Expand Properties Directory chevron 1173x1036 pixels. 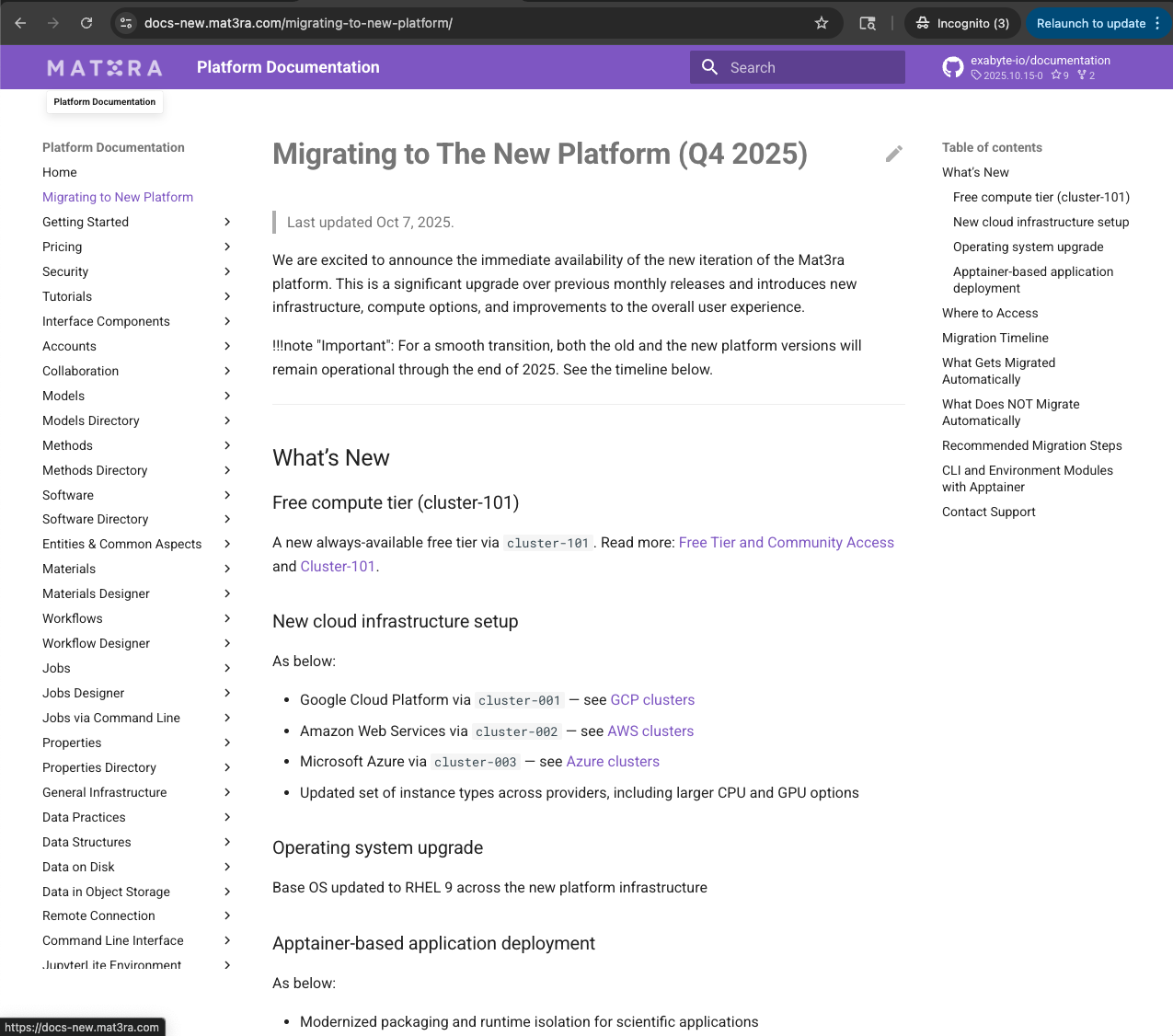(227, 767)
